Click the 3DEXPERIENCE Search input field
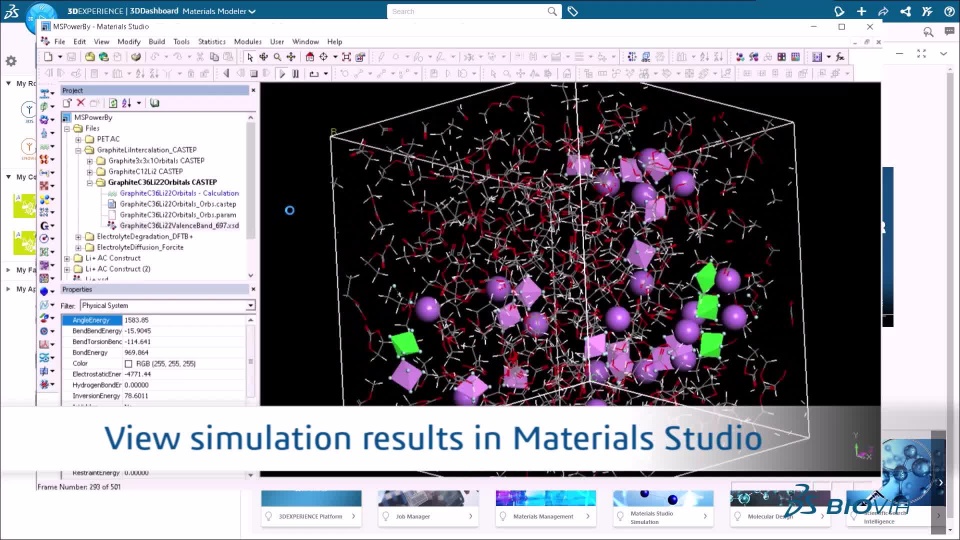This screenshot has width=960, height=540. click(467, 11)
